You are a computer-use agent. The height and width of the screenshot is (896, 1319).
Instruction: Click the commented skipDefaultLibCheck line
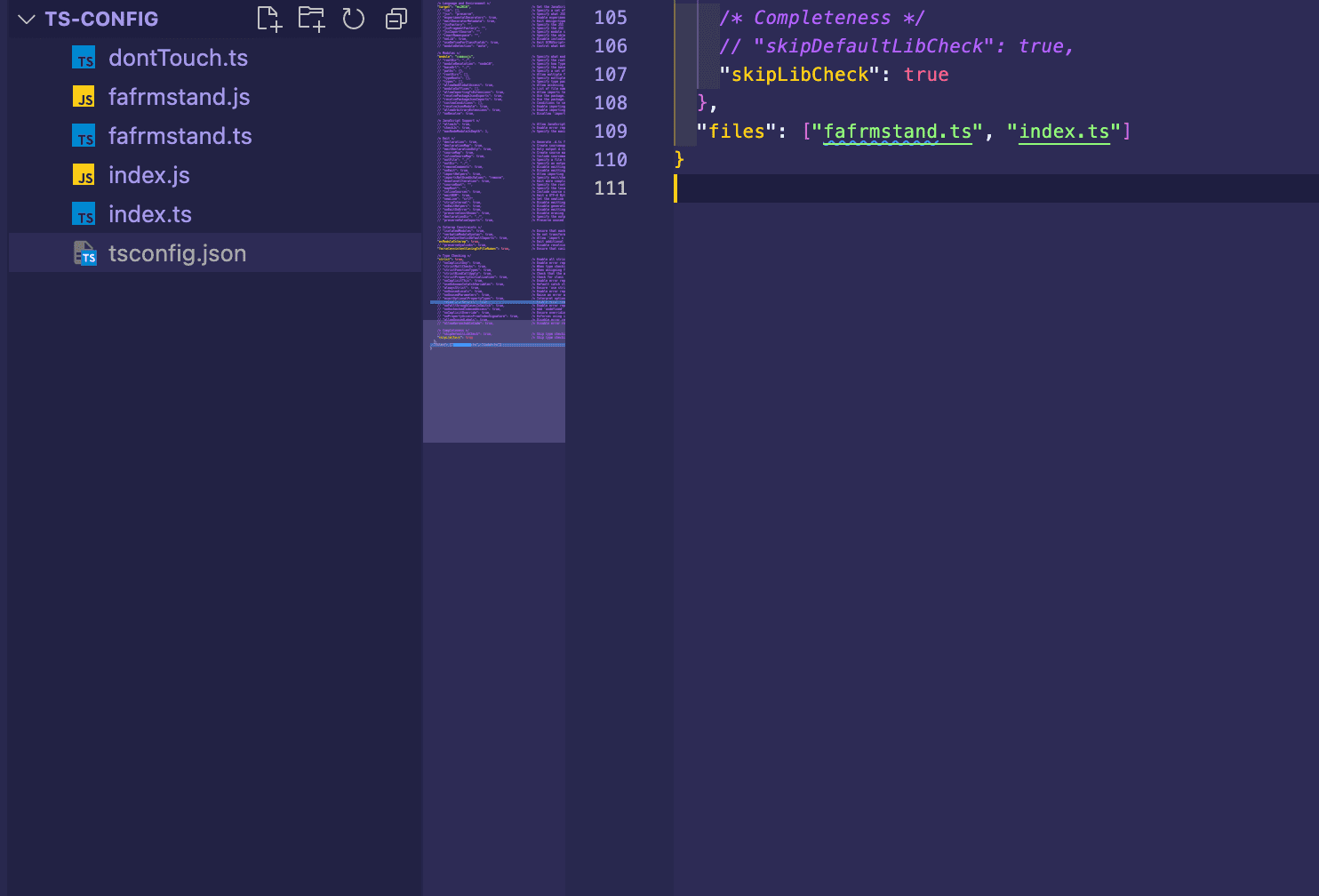897,46
